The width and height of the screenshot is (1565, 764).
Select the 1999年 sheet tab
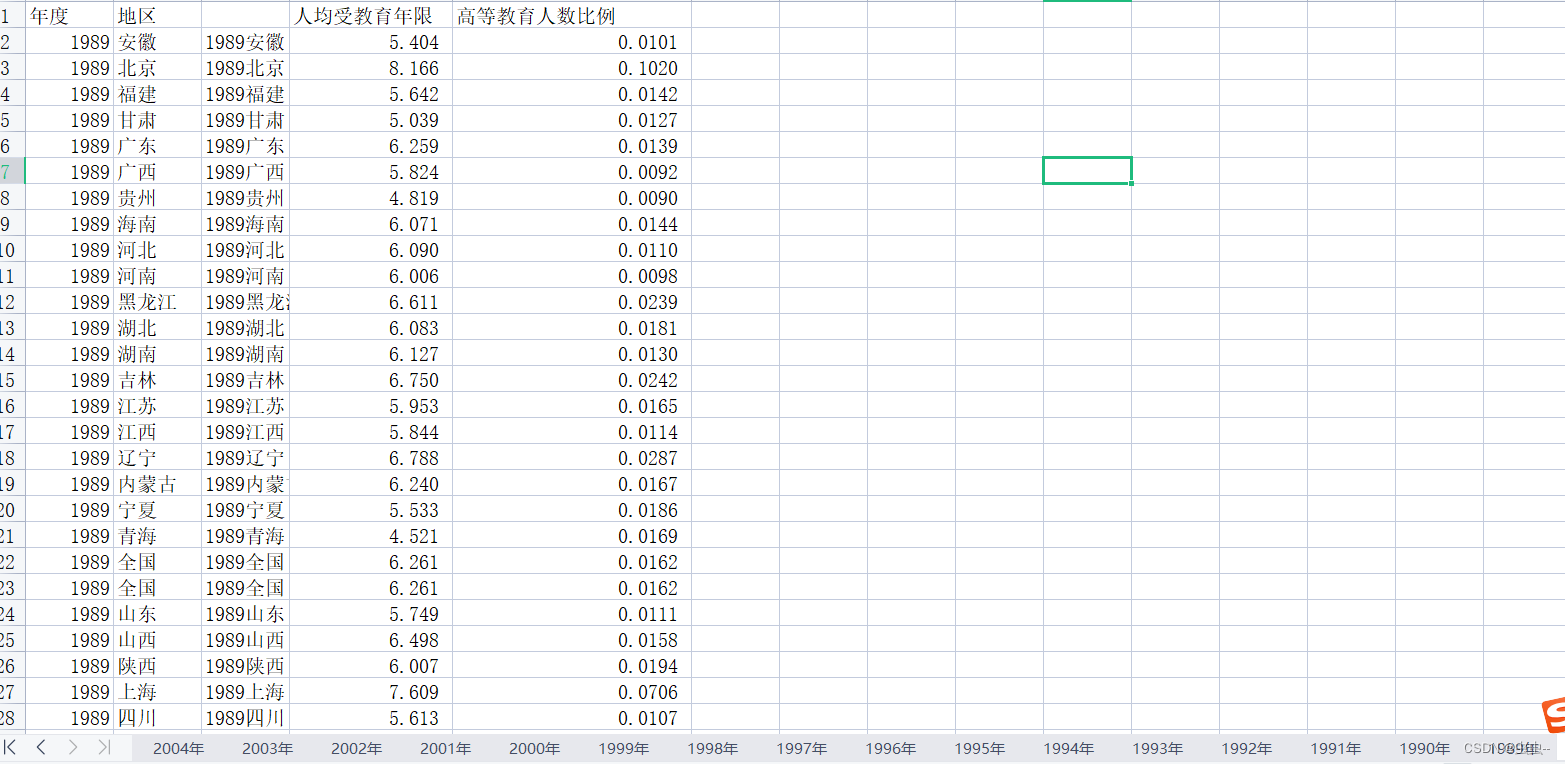pos(622,746)
